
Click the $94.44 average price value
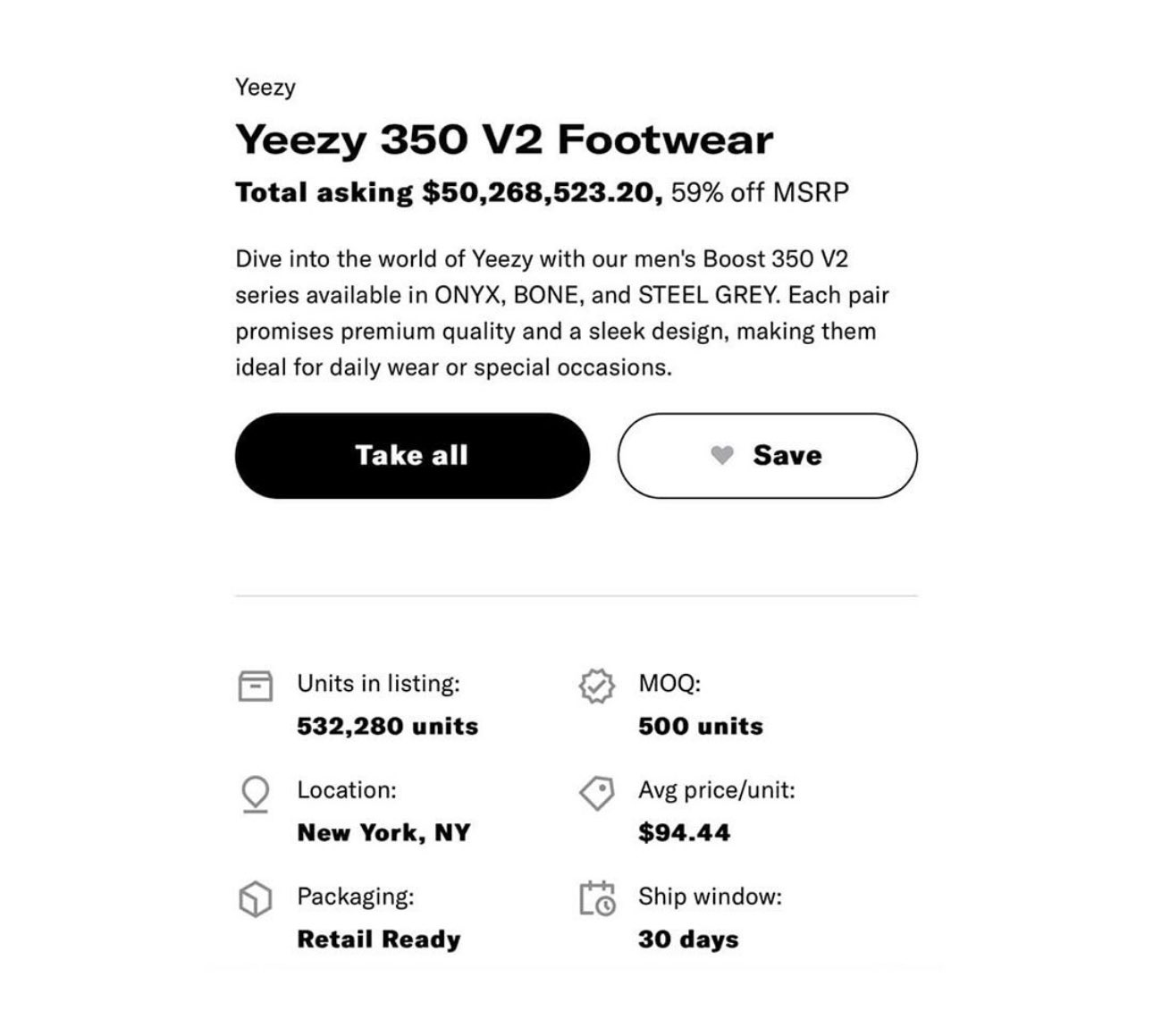pos(684,832)
